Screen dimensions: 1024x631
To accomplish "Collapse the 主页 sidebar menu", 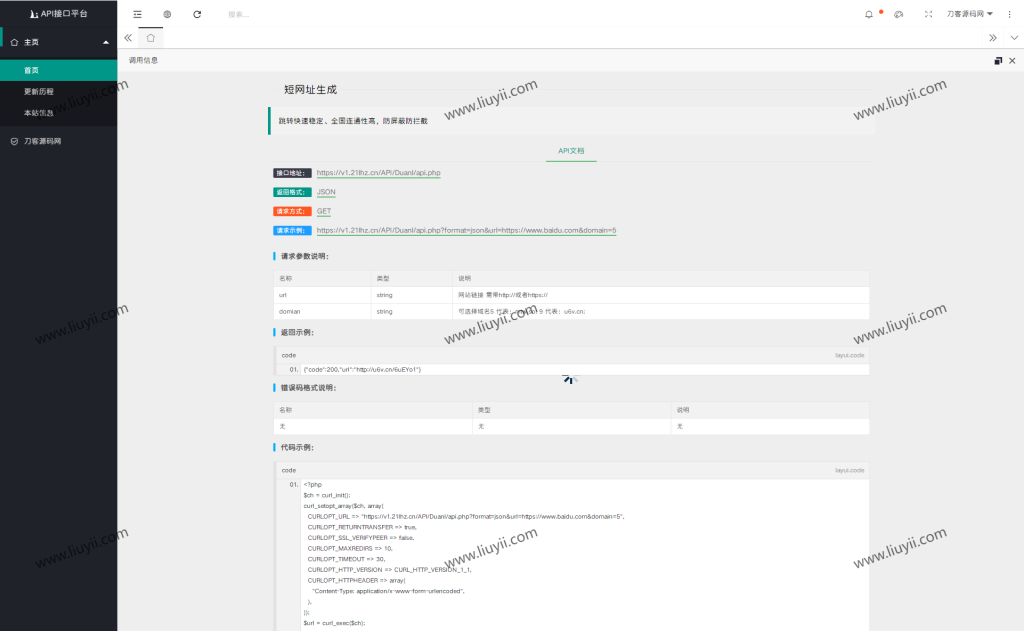I will (59, 42).
